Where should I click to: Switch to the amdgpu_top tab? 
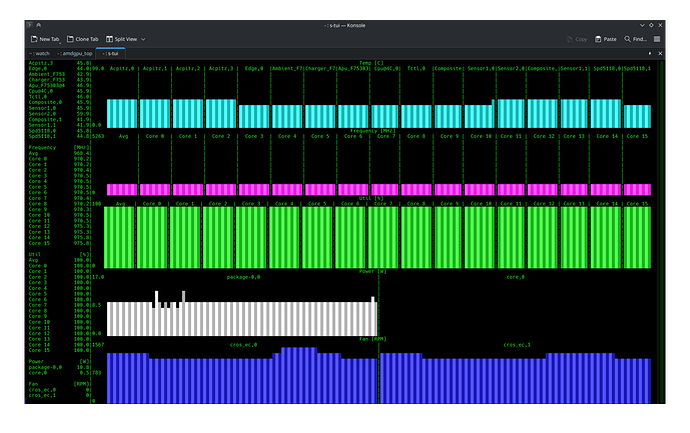click(75, 53)
